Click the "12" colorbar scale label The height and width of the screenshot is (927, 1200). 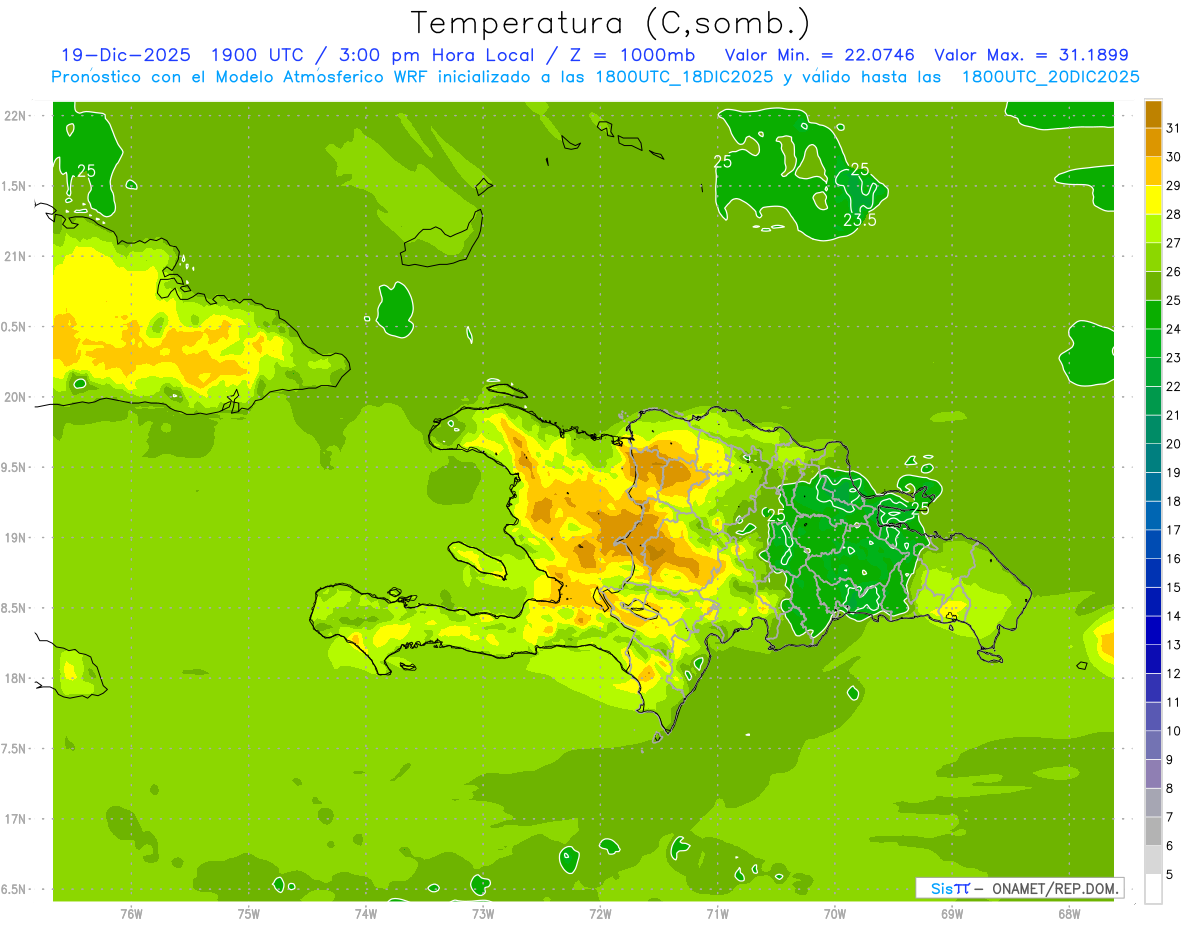(x=1174, y=674)
